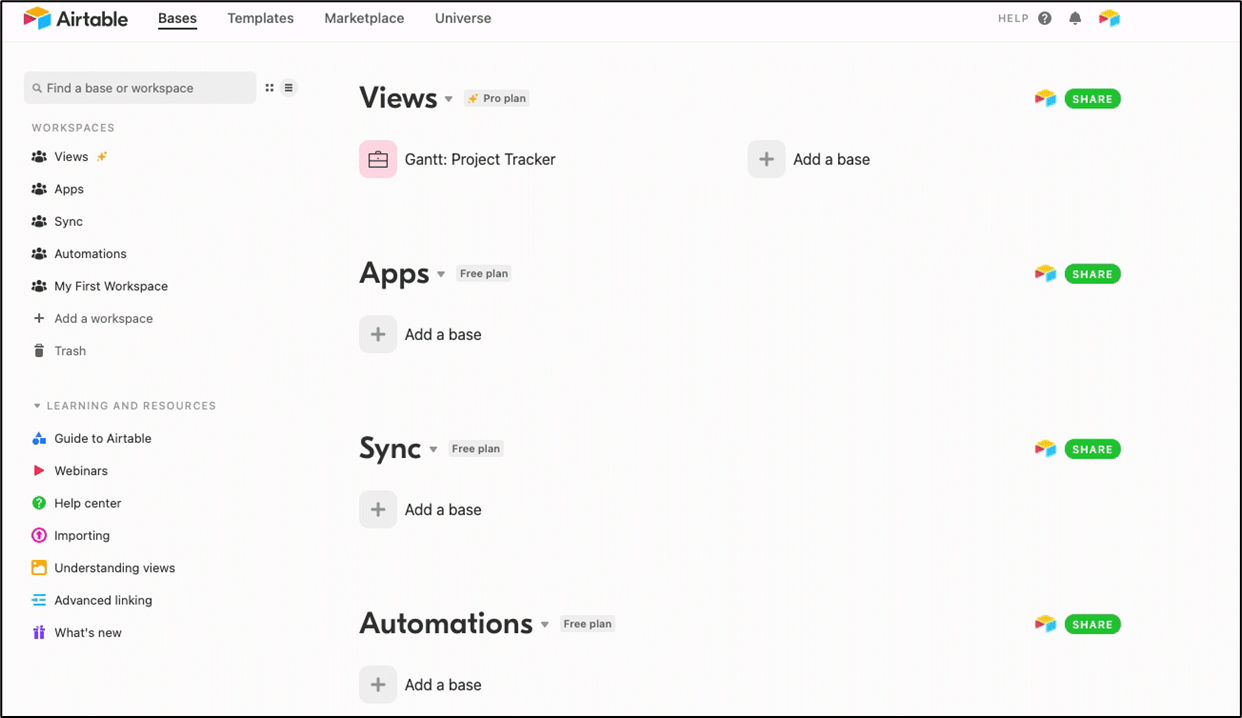Open Webinars label
The height and width of the screenshot is (718, 1242).
tap(81, 471)
